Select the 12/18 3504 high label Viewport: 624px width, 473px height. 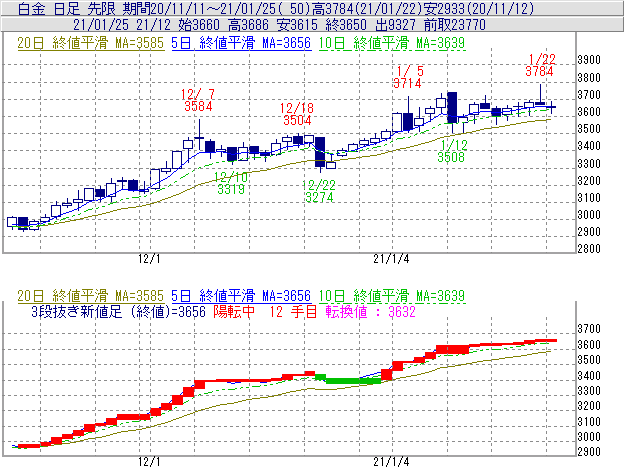click(297, 114)
